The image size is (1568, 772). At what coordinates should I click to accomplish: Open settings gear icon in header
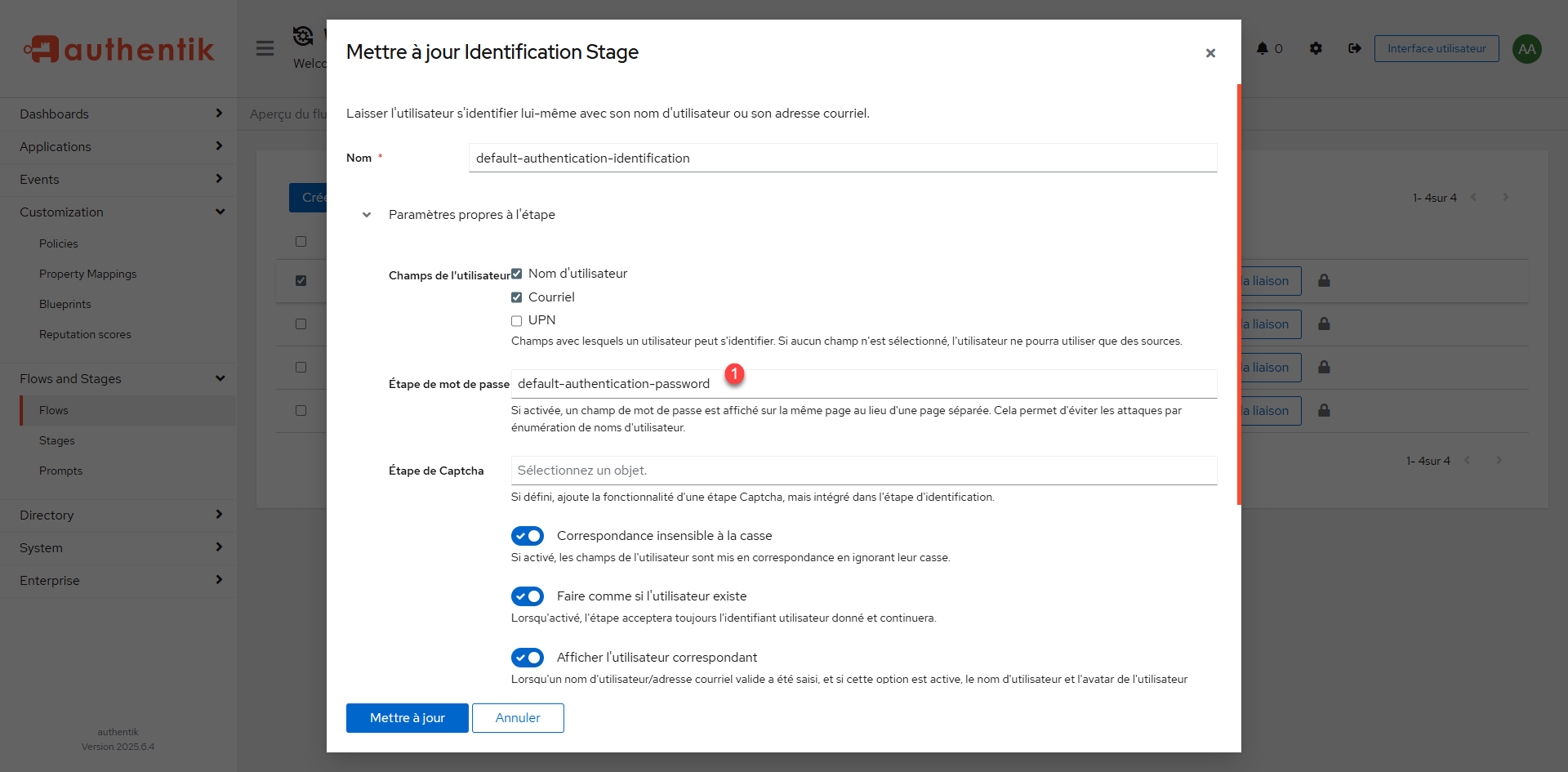[x=1316, y=48]
